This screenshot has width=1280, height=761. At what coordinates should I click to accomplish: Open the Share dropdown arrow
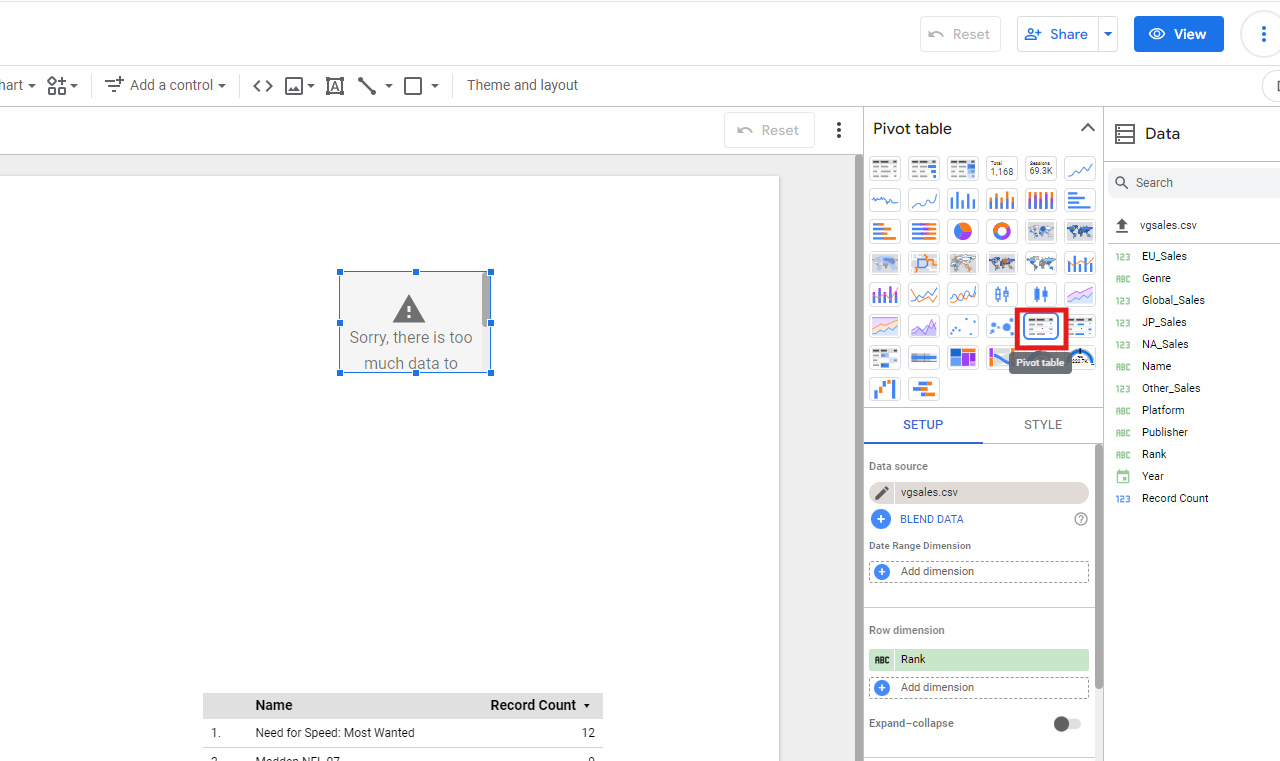click(x=1108, y=34)
